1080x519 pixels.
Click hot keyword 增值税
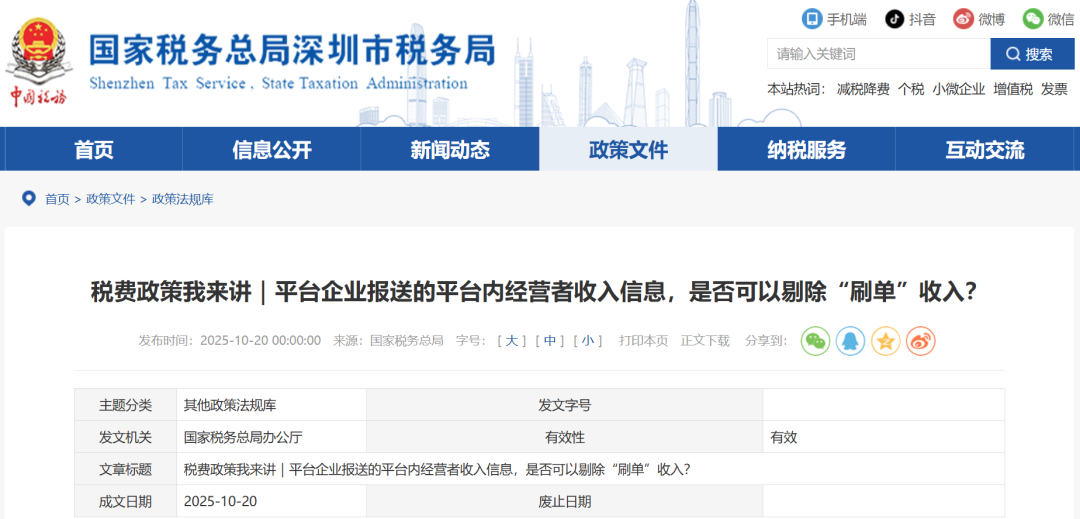[x=1013, y=89]
